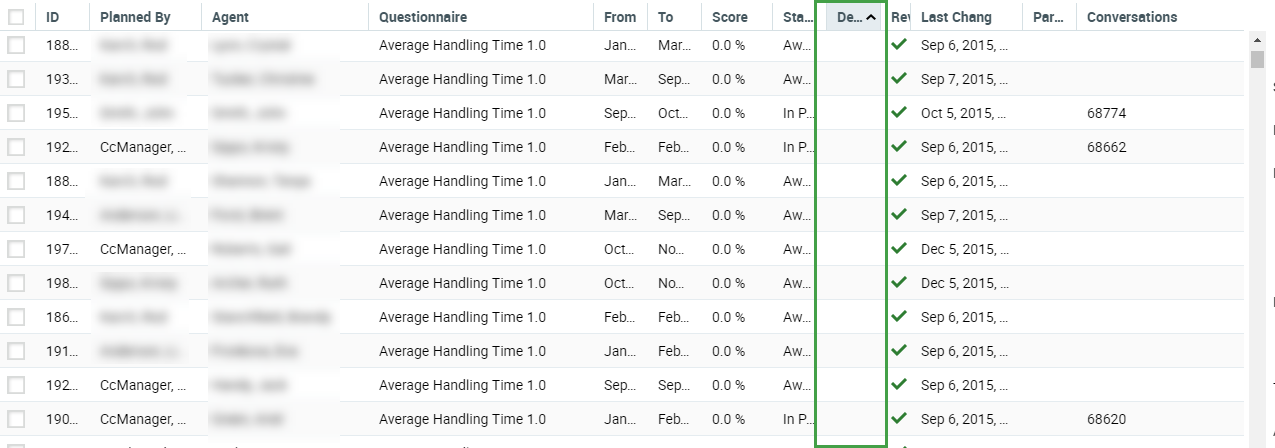
Task: Click green checkmark for evaluation 194
Action: [x=899, y=214]
